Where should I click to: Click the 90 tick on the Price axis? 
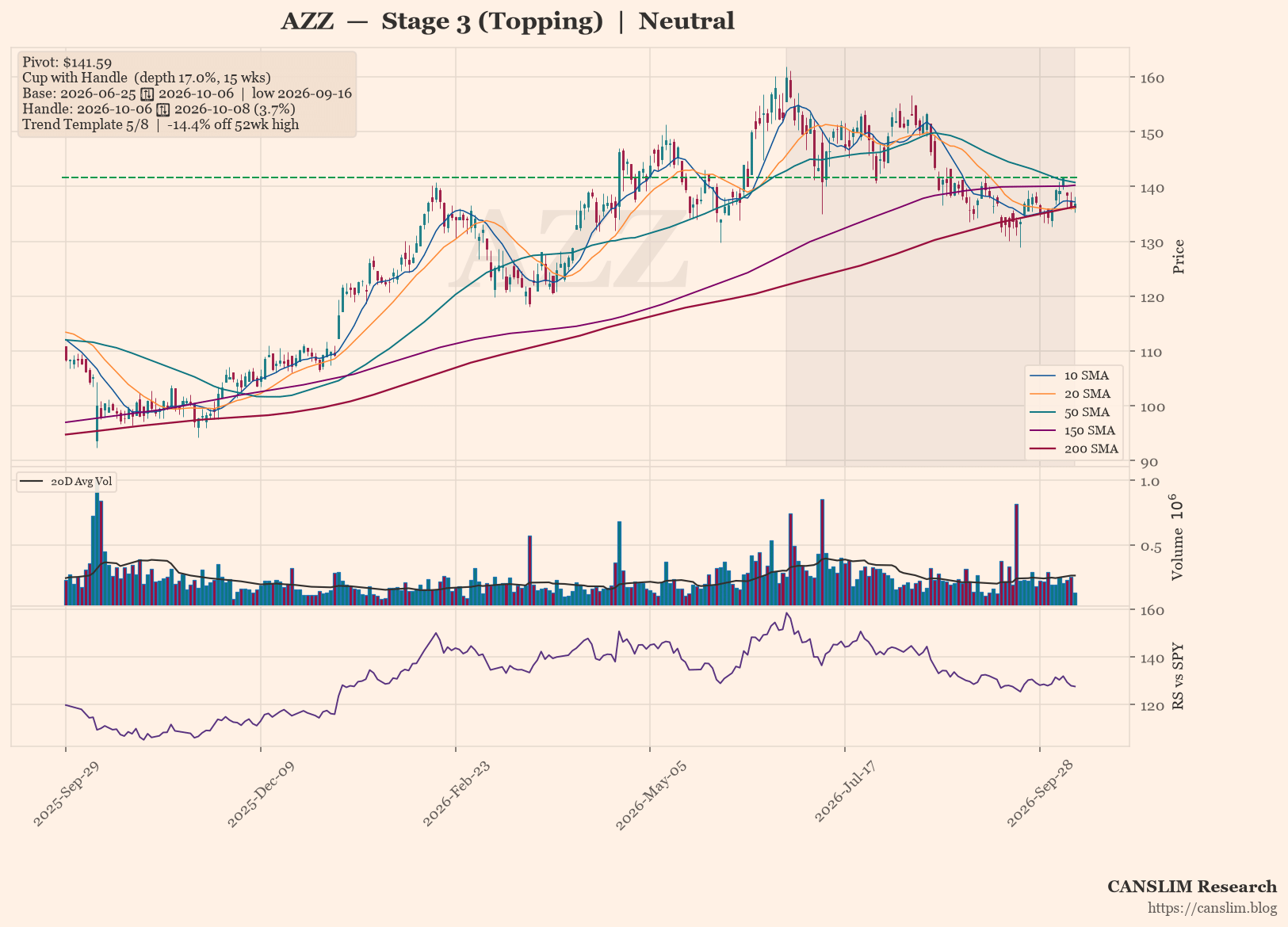pyautogui.click(x=1149, y=462)
